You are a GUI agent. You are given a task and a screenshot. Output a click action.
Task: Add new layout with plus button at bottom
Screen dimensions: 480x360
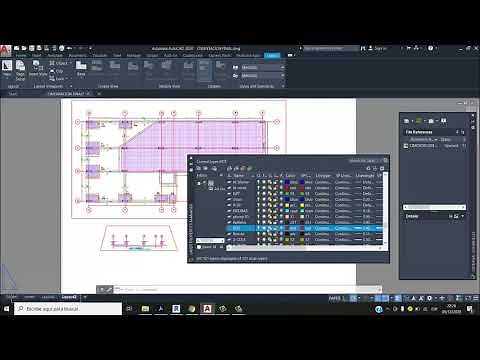tap(85, 297)
